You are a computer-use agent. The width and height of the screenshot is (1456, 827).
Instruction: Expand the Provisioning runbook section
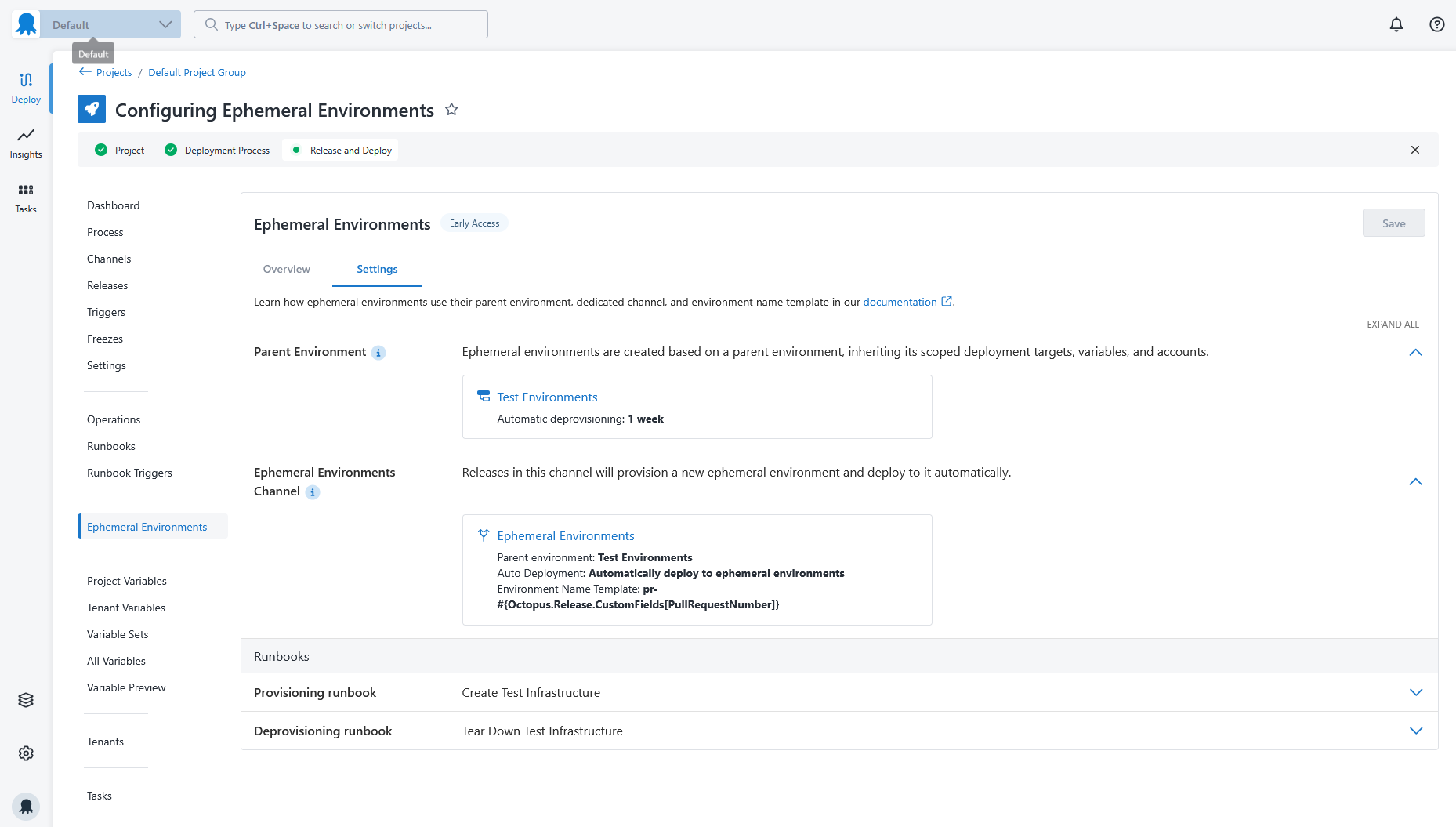pyautogui.click(x=1416, y=692)
